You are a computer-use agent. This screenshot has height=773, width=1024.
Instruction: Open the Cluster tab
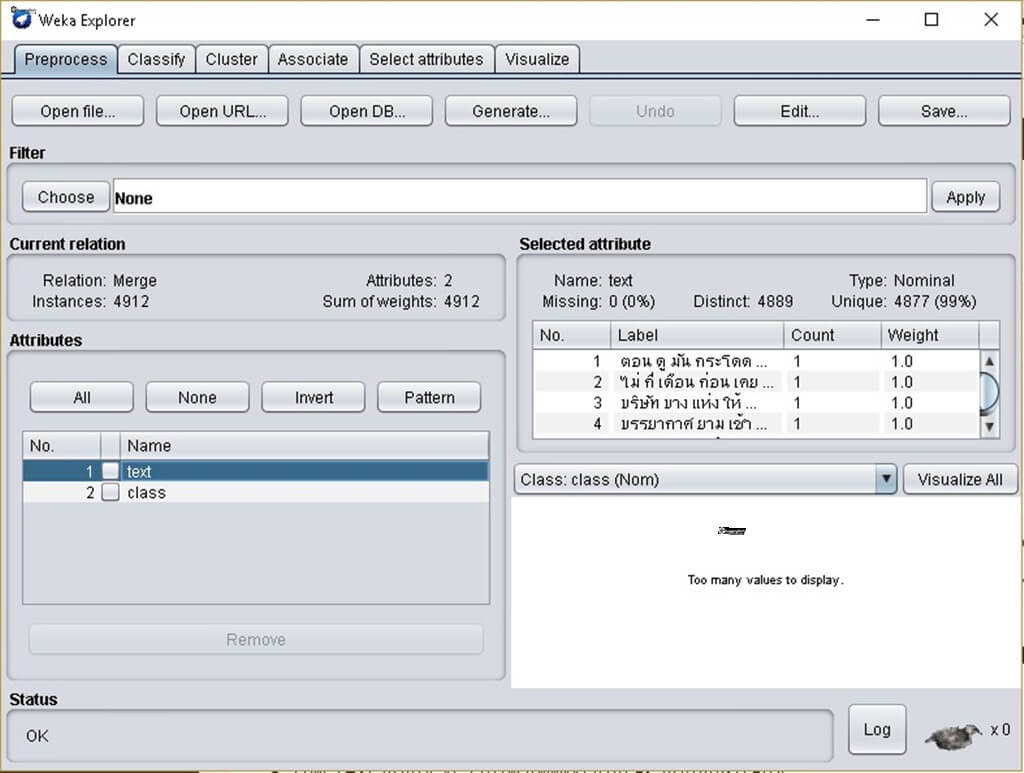click(231, 59)
